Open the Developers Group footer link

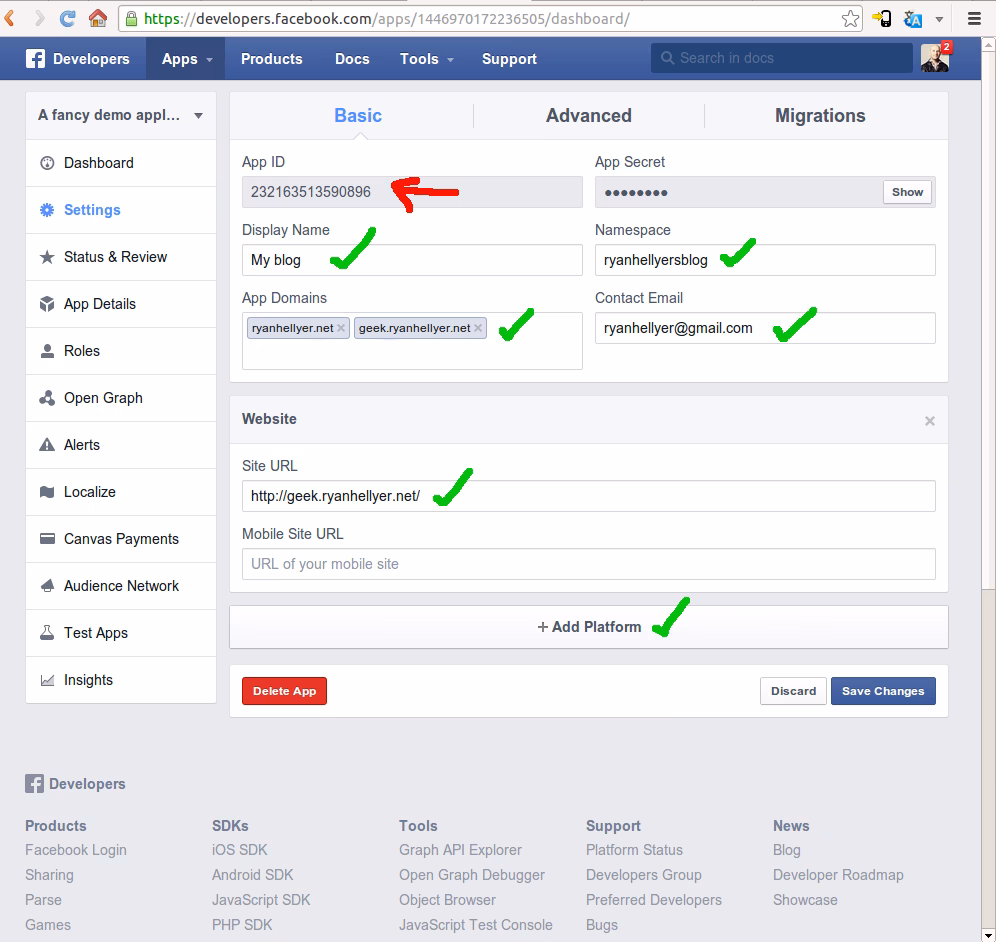point(643,875)
